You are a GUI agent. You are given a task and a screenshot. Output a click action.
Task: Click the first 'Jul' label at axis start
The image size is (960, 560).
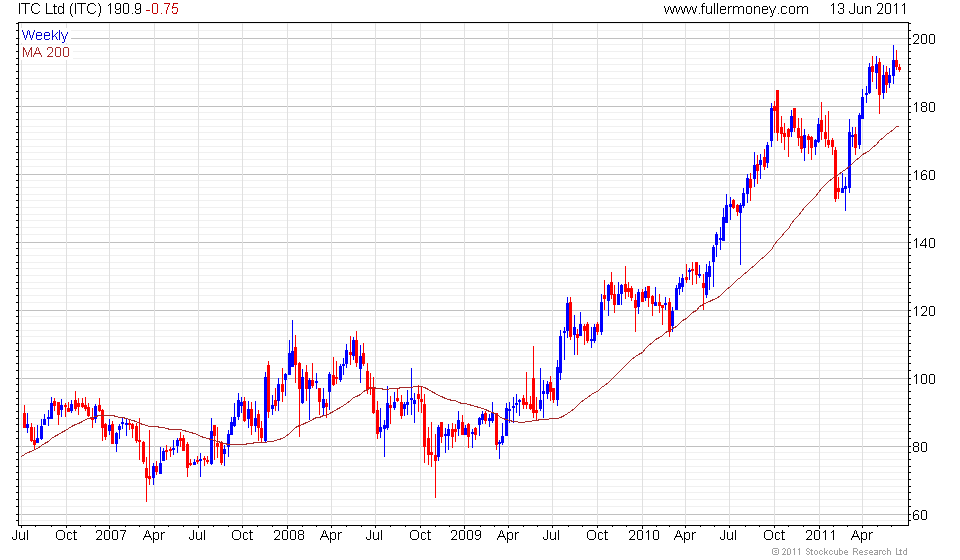click(x=21, y=535)
